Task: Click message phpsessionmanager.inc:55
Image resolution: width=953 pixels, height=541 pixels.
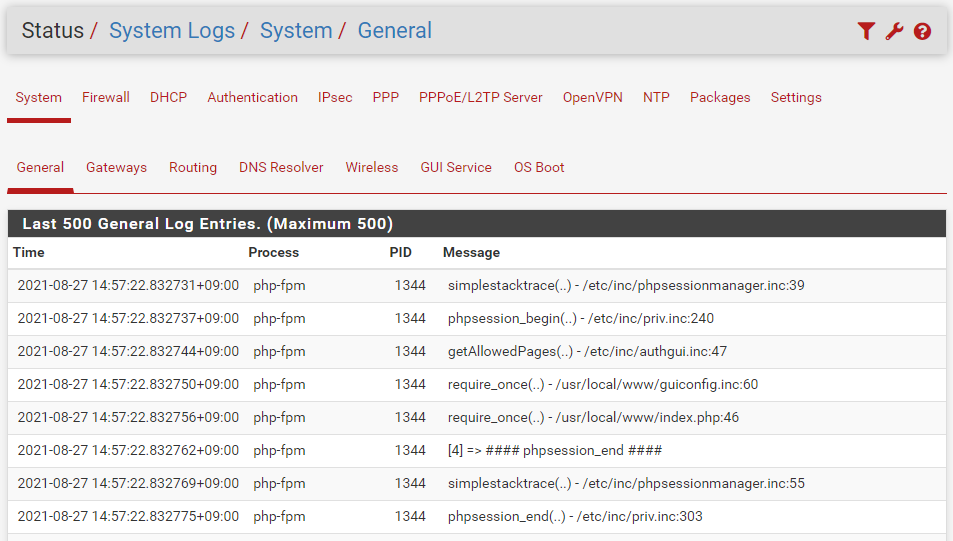Action: pyautogui.click(x=626, y=483)
